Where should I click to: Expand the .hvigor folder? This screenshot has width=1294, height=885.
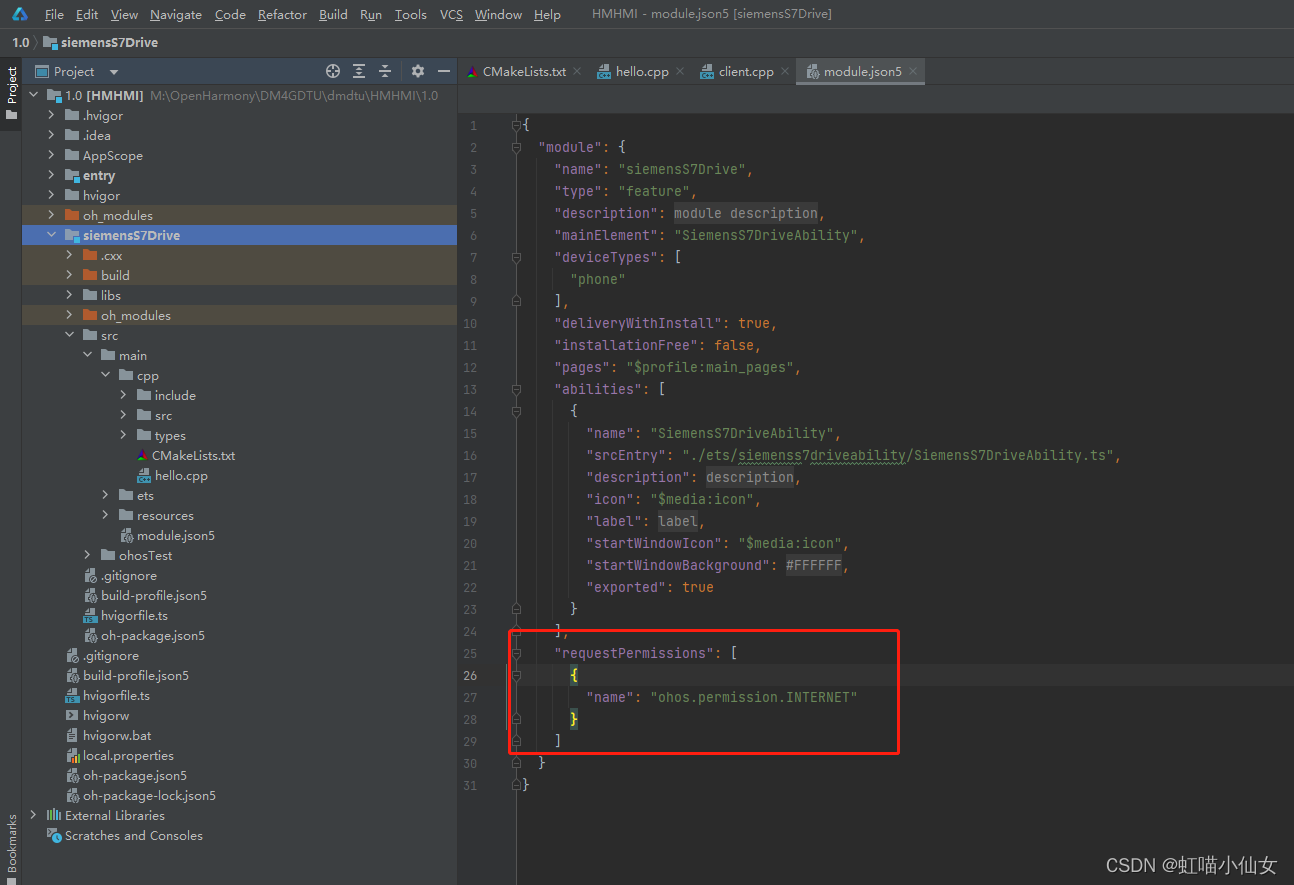point(52,115)
